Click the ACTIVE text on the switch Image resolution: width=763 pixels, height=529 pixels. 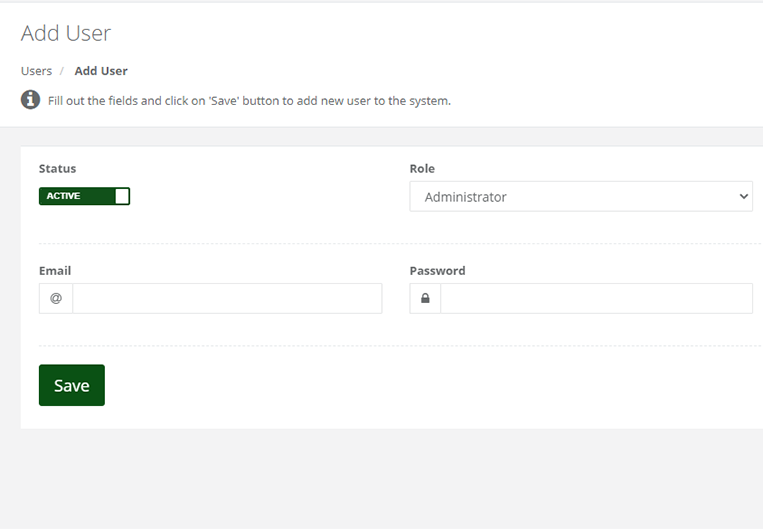click(63, 196)
